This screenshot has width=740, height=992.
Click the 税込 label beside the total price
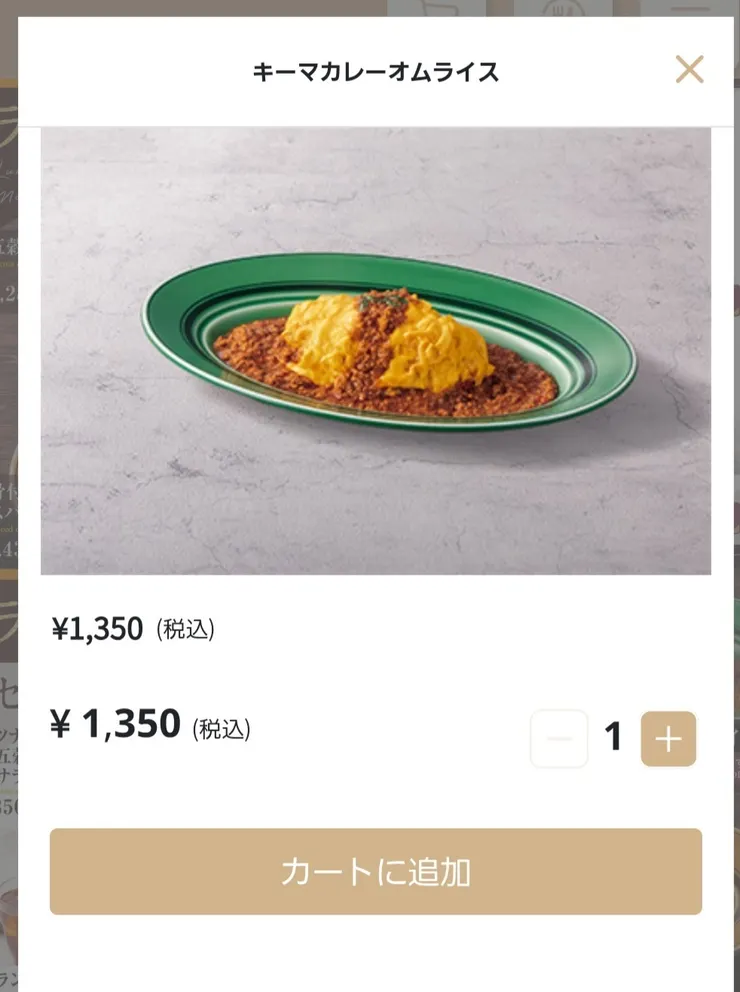(221, 729)
